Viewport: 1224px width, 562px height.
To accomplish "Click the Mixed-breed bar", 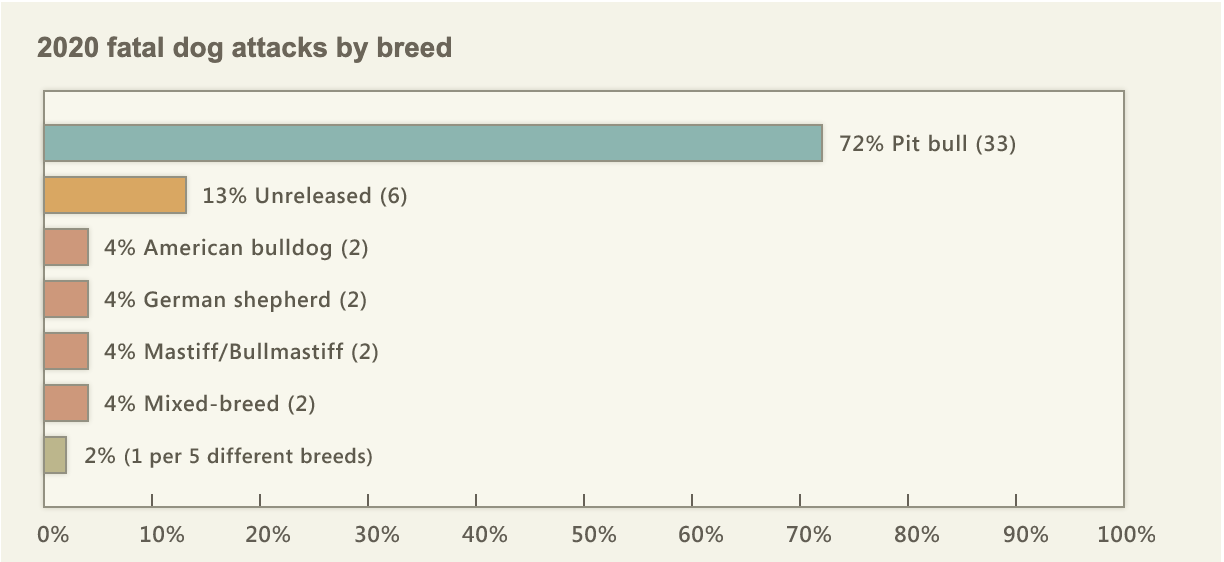I will click(66, 403).
